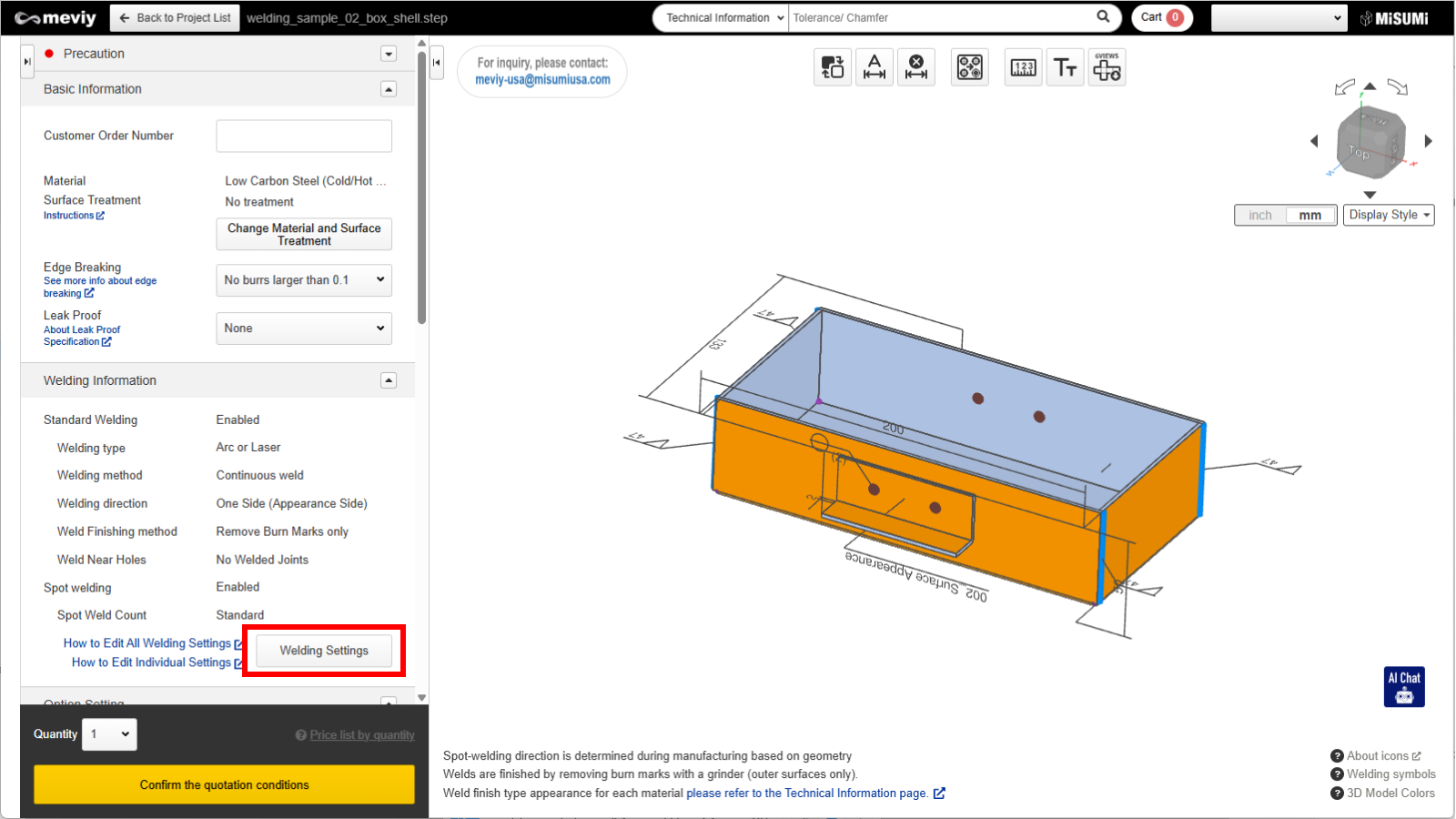This screenshot has height=819, width=1456.
Task: Collapse the Welding Information section
Action: (389, 380)
